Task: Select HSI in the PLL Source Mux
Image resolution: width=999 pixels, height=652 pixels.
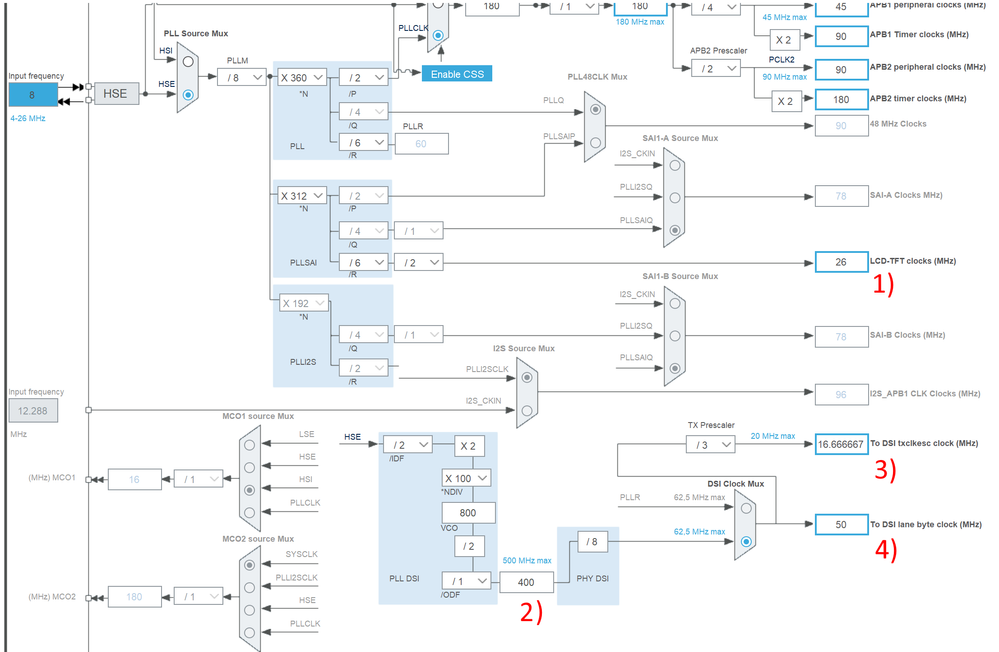Action: (x=188, y=62)
